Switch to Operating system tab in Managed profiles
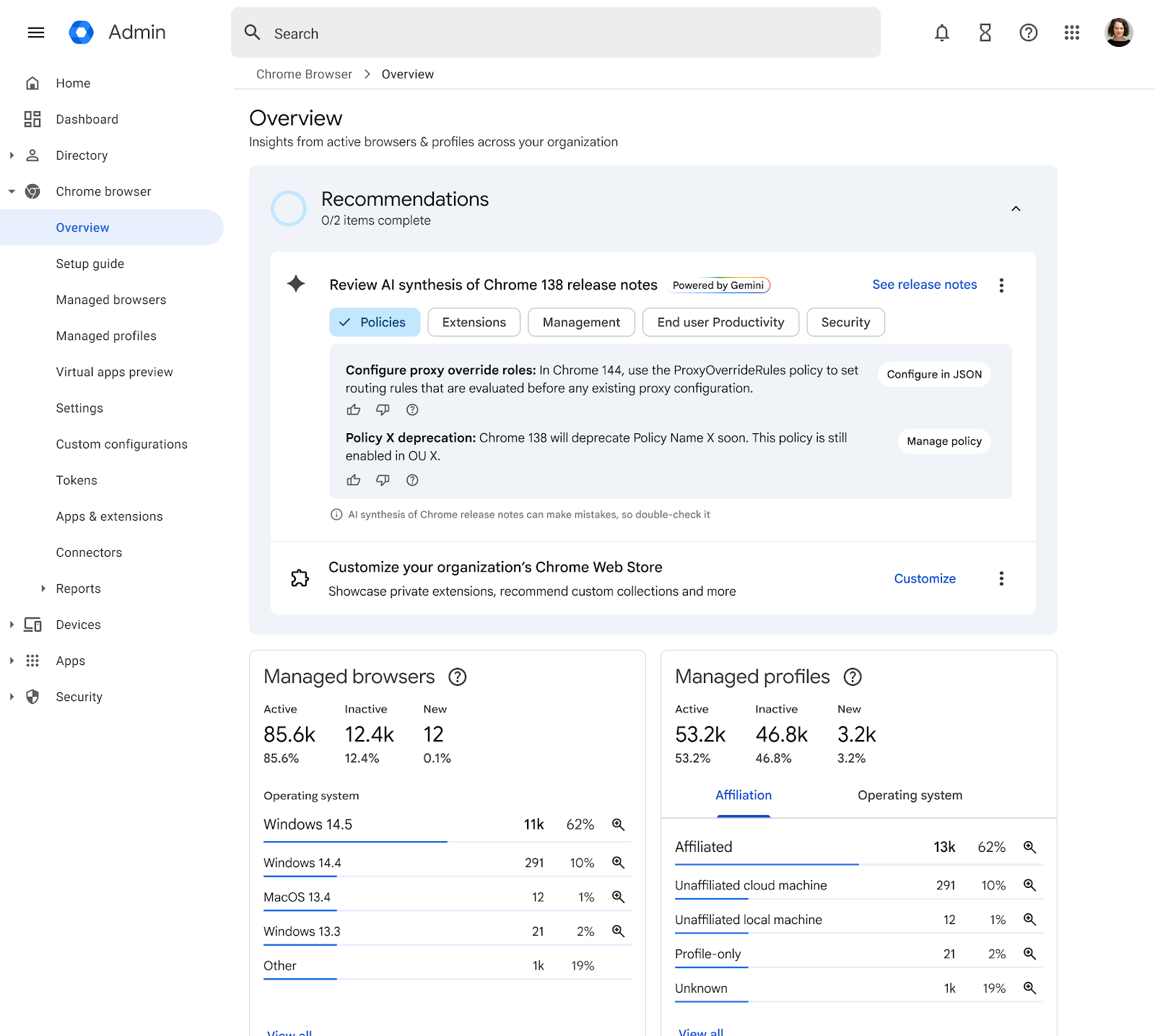1155x1036 pixels. click(910, 795)
